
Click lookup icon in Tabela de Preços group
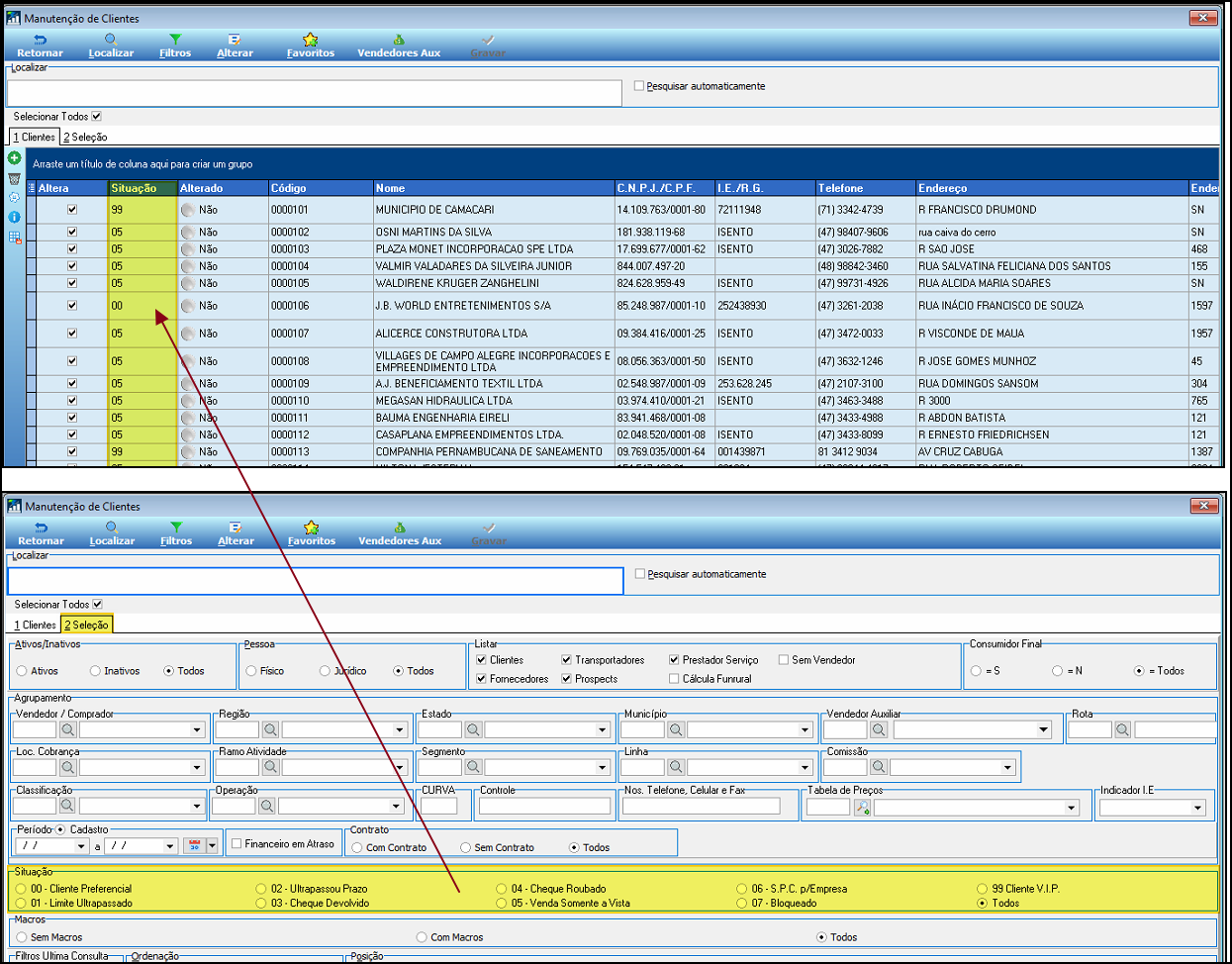pyautogui.click(x=862, y=808)
